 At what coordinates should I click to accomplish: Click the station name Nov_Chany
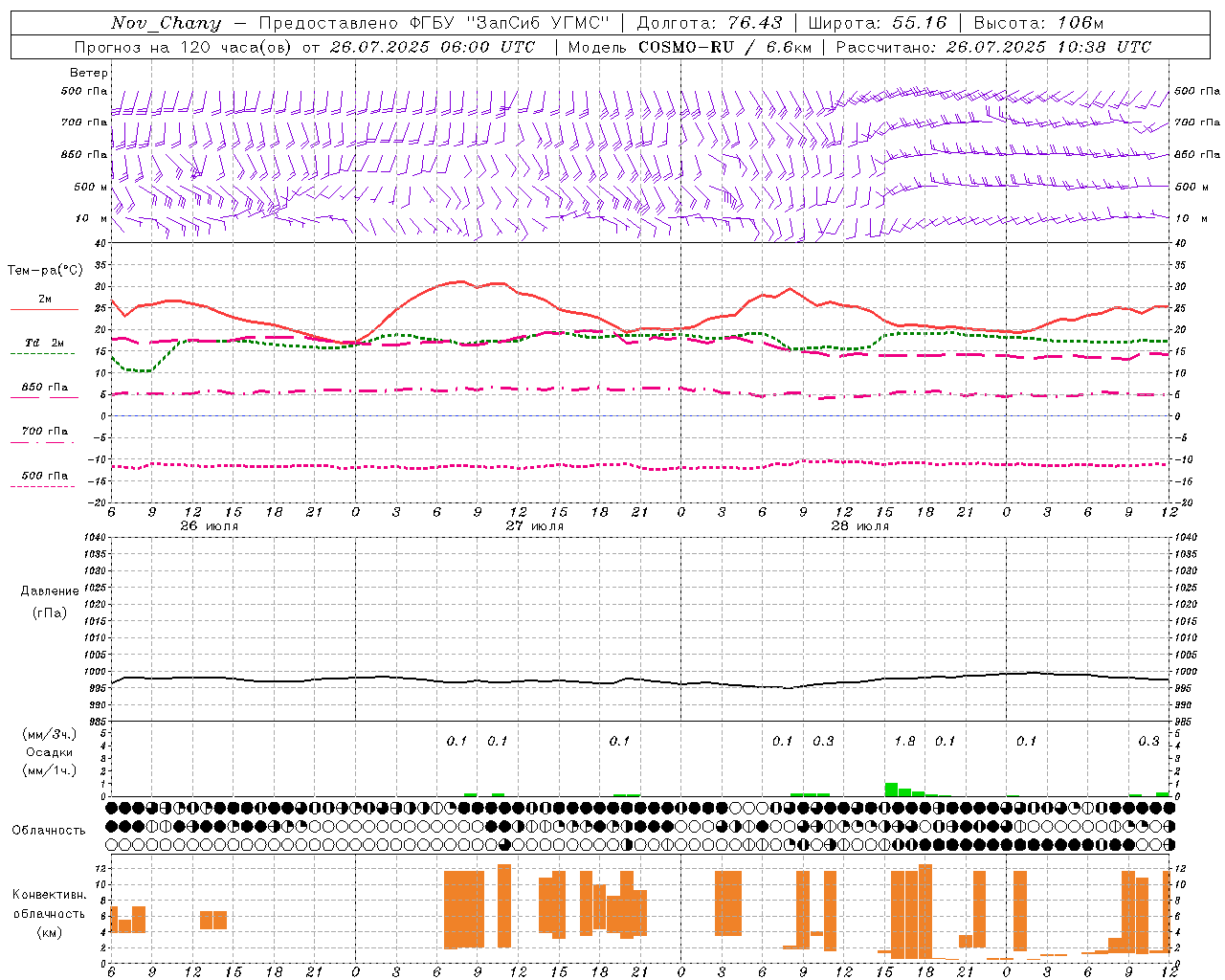coord(167,23)
